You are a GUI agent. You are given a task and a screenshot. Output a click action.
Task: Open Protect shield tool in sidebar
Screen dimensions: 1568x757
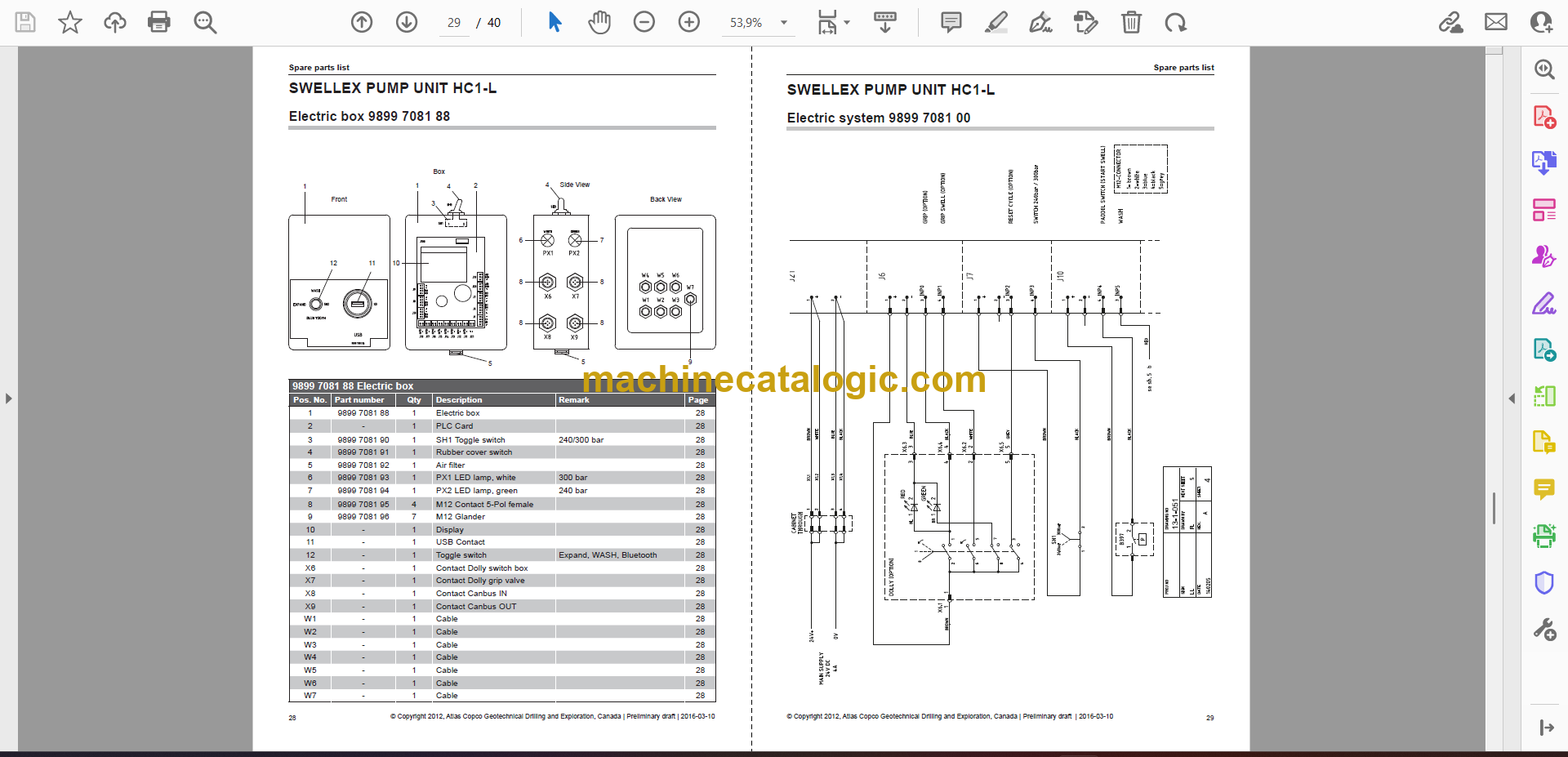(x=1543, y=582)
